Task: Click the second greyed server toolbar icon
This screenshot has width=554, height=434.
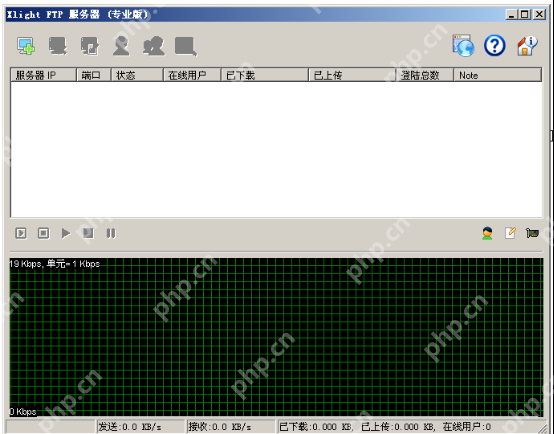Action: pyautogui.click(x=58, y=46)
